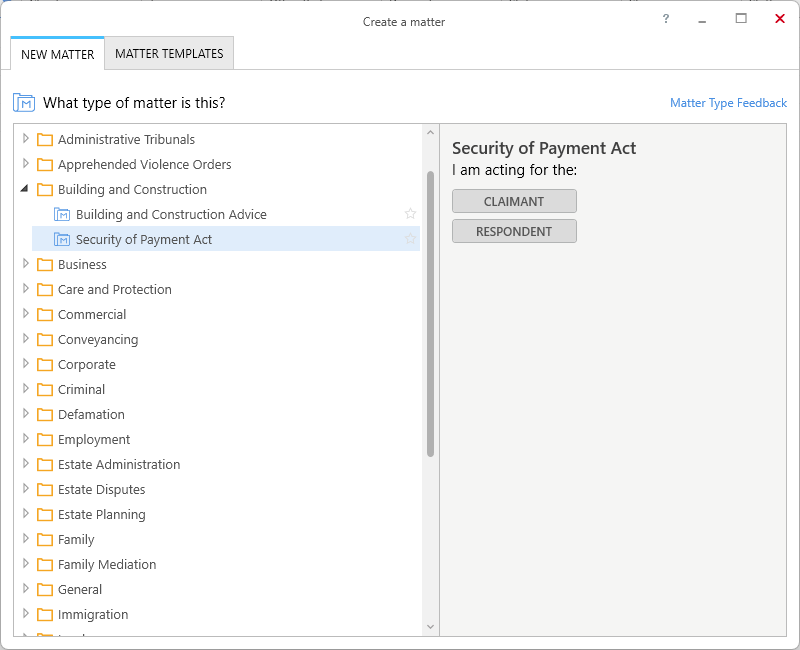The image size is (800, 650).
Task: Maximize the Create a matter window
Action: (741, 19)
